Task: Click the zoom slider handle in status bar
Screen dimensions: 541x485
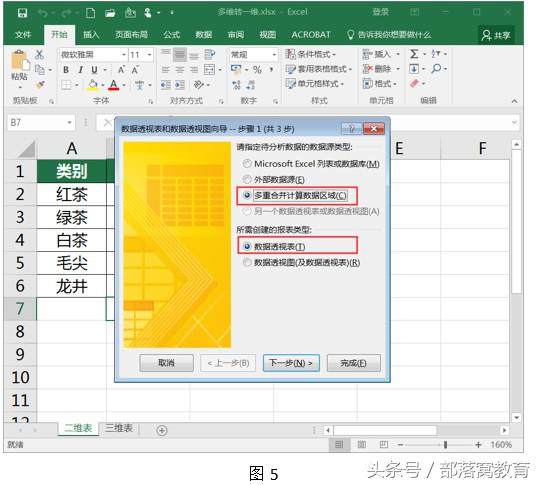Action: pos(445,445)
